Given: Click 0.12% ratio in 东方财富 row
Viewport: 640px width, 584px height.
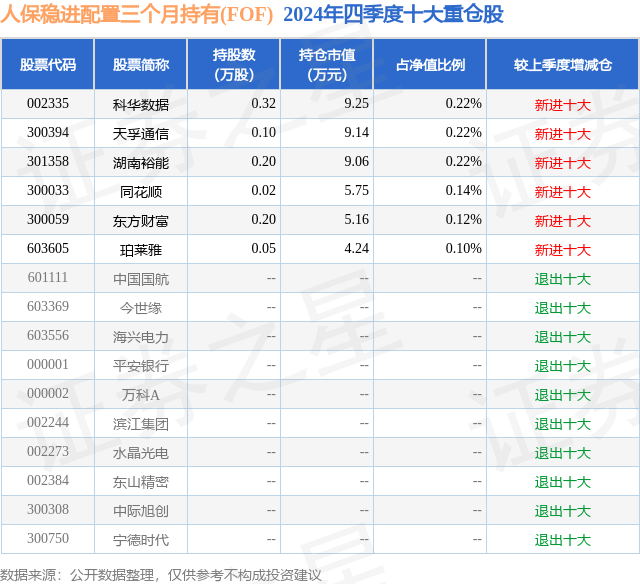Looking at the screenshot, I should [x=464, y=220].
